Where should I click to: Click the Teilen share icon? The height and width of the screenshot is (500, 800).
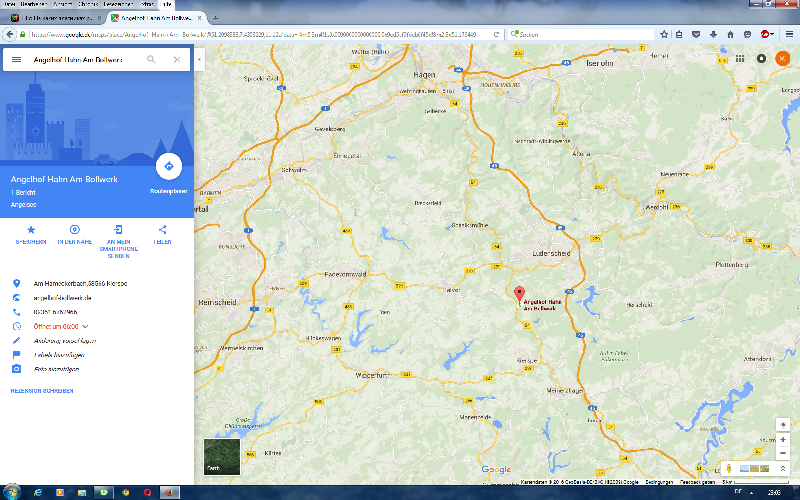(162, 230)
